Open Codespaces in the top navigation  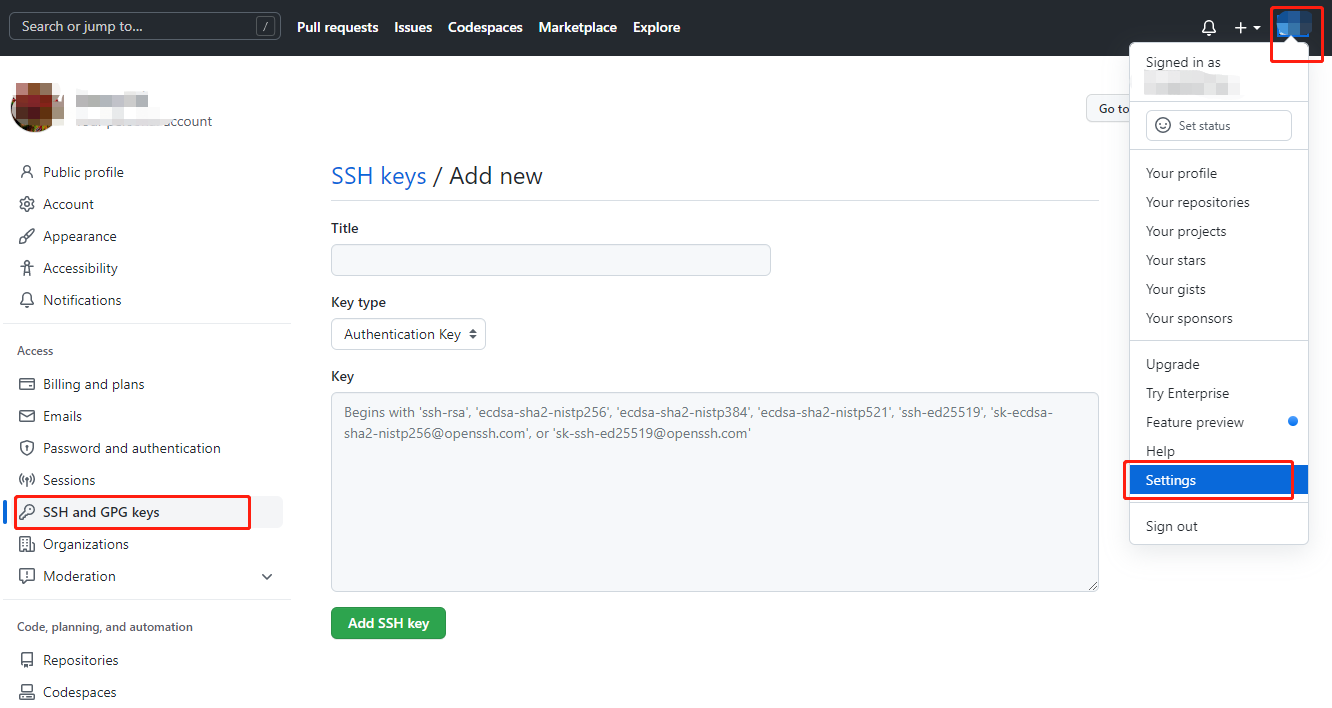[485, 27]
